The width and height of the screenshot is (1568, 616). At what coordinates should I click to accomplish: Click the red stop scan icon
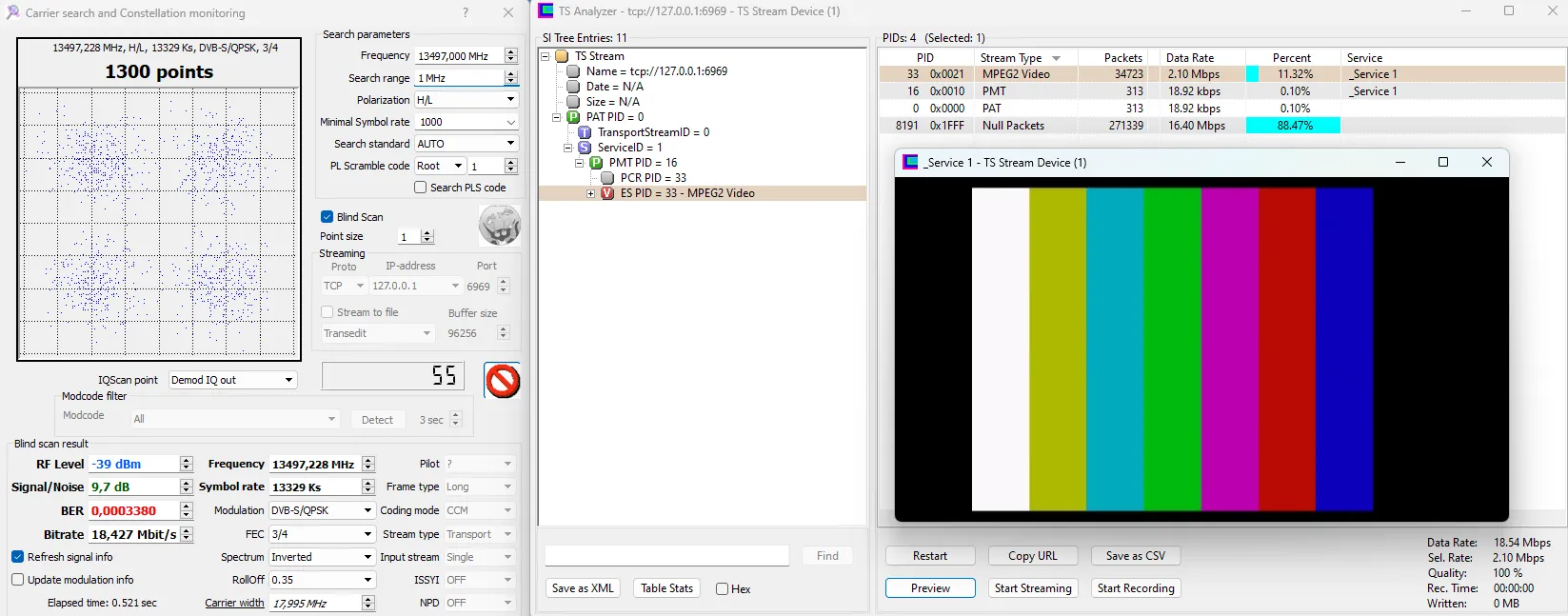(x=502, y=381)
